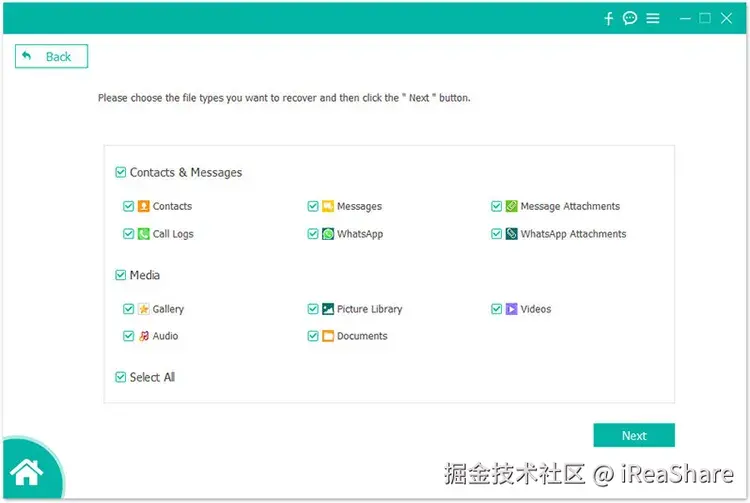Click the Call Logs phone icon

pyautogui.click(x=143, y=234)
